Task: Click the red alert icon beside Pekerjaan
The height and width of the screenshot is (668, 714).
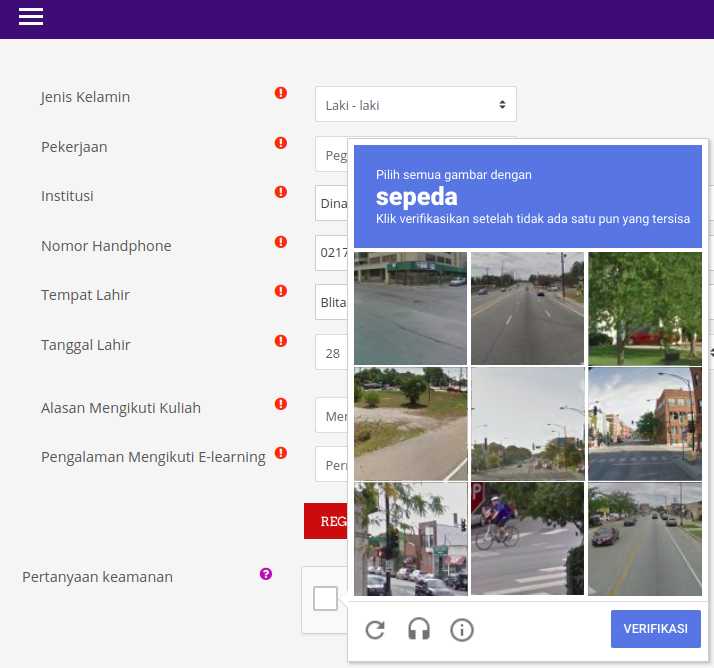Action: tap(281, 143)
